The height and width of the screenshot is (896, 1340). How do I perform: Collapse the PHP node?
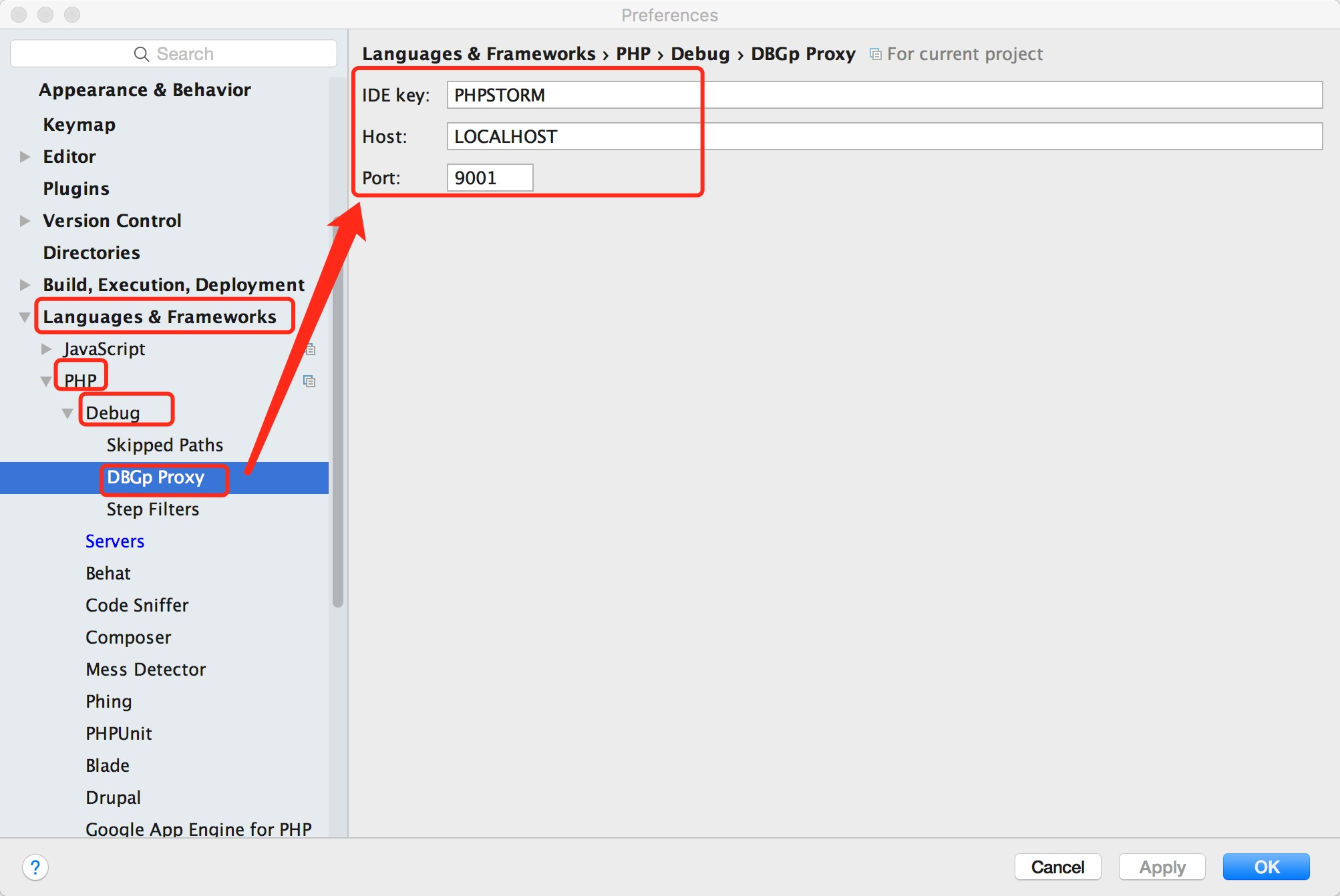point(46,381)
